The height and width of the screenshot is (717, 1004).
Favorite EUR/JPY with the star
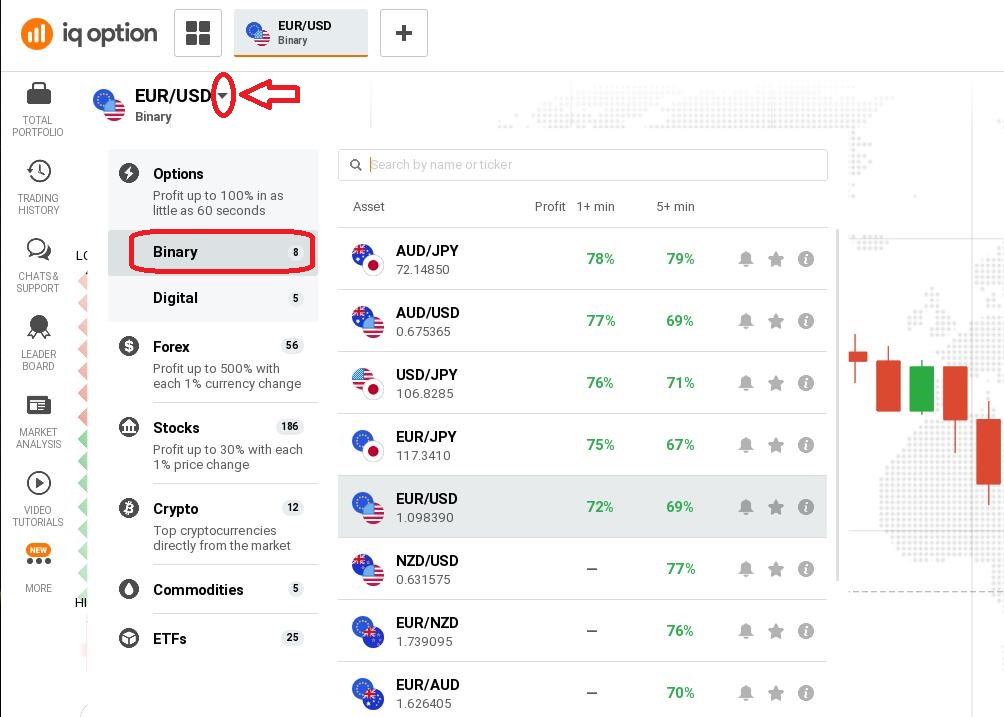coord(776,445)
